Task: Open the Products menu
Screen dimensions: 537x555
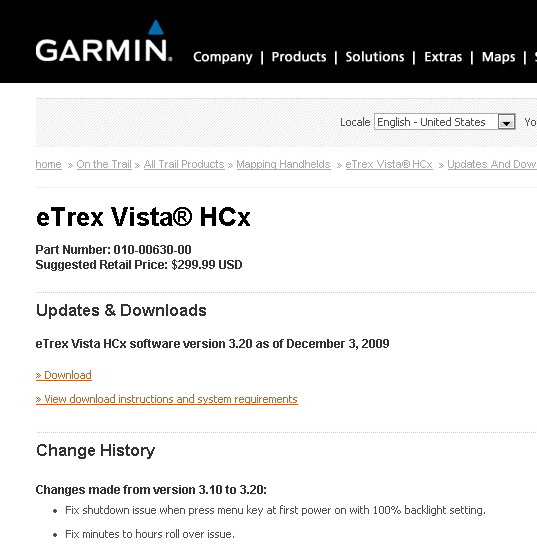Action: 299,57
